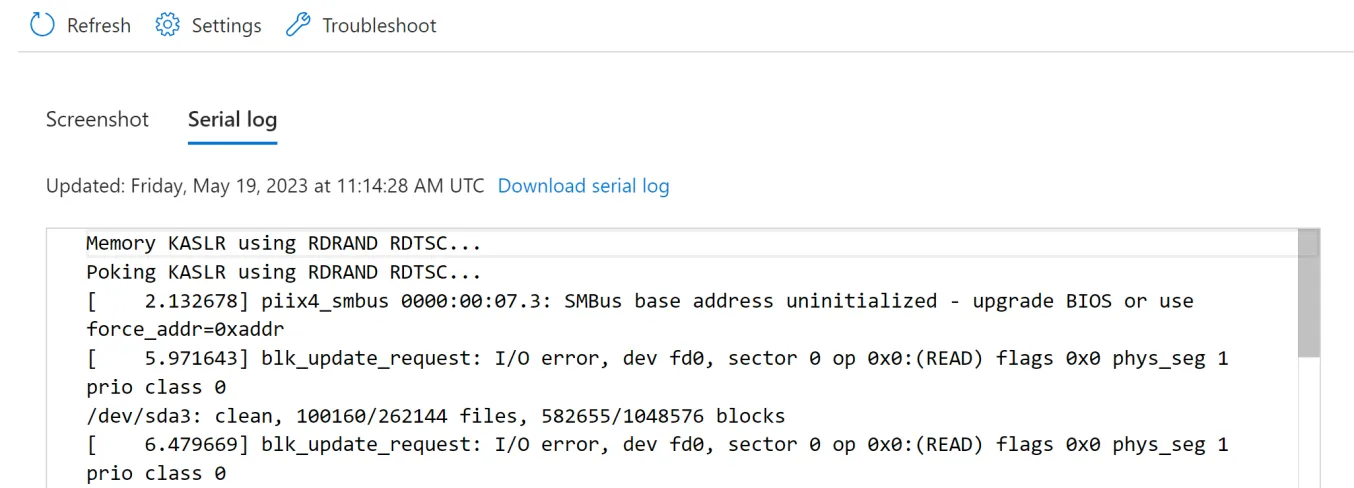The image size is (1354, 488).
Task: Switch to the Screenshot tab
Action: (x=97, y=120)
